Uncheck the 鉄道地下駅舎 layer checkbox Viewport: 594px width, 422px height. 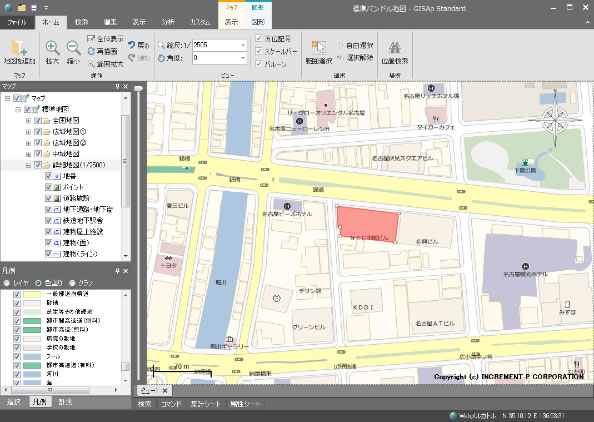pos(48,220)
